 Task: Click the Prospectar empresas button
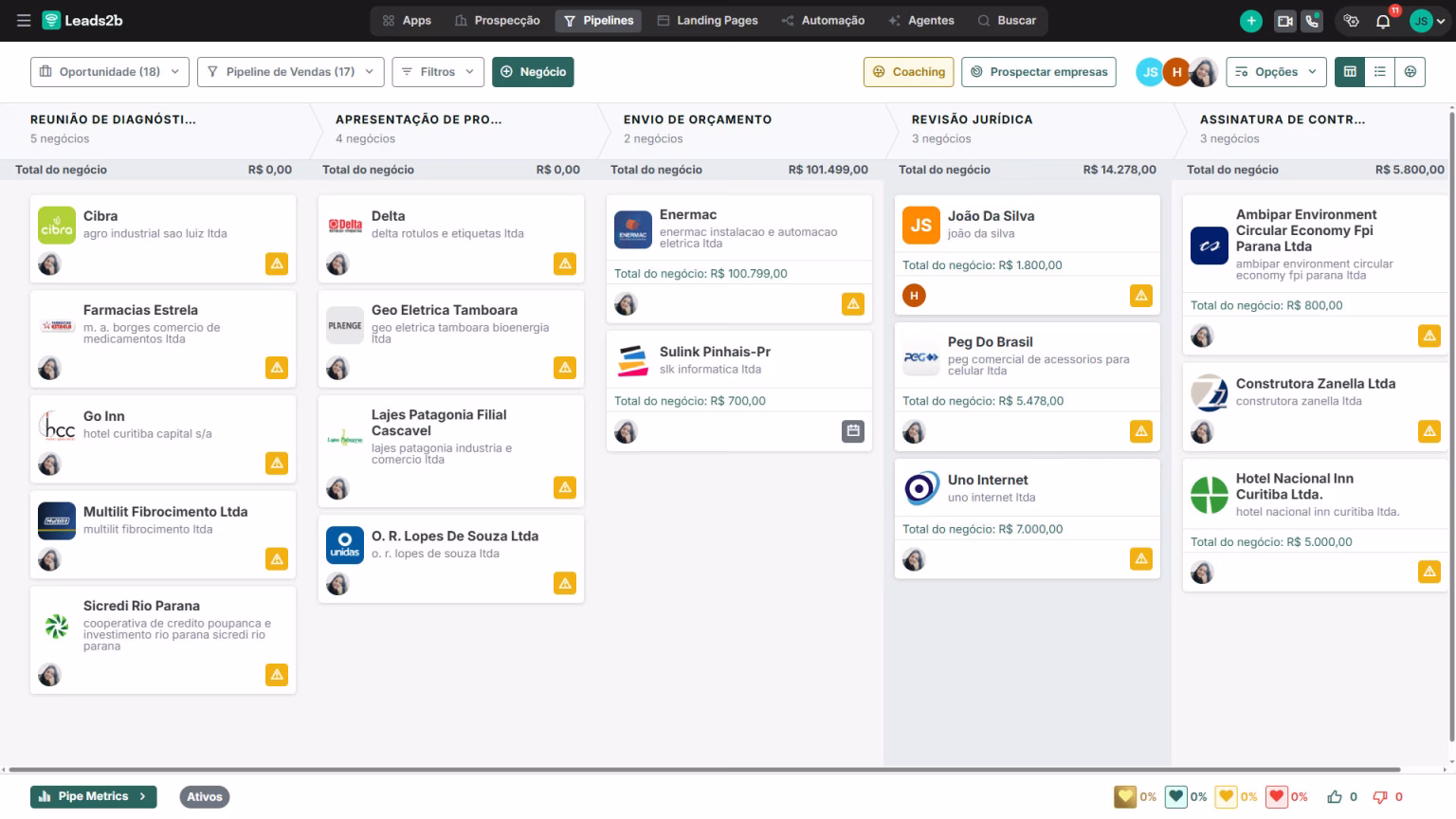[x=1038, y=71]
